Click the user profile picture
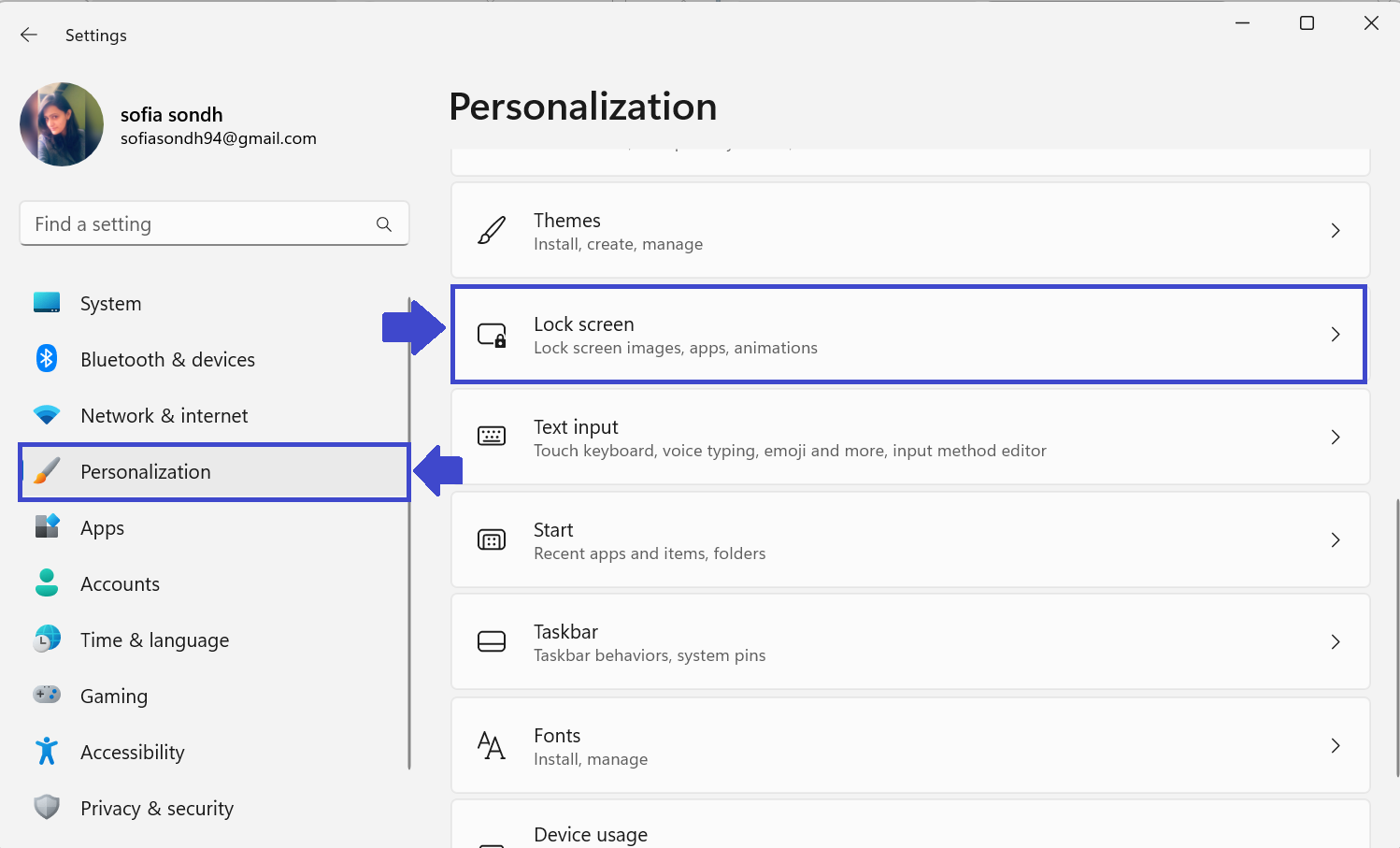This screenshot has height=848, width=1400. pyautogui.click(x=62, y=124)
